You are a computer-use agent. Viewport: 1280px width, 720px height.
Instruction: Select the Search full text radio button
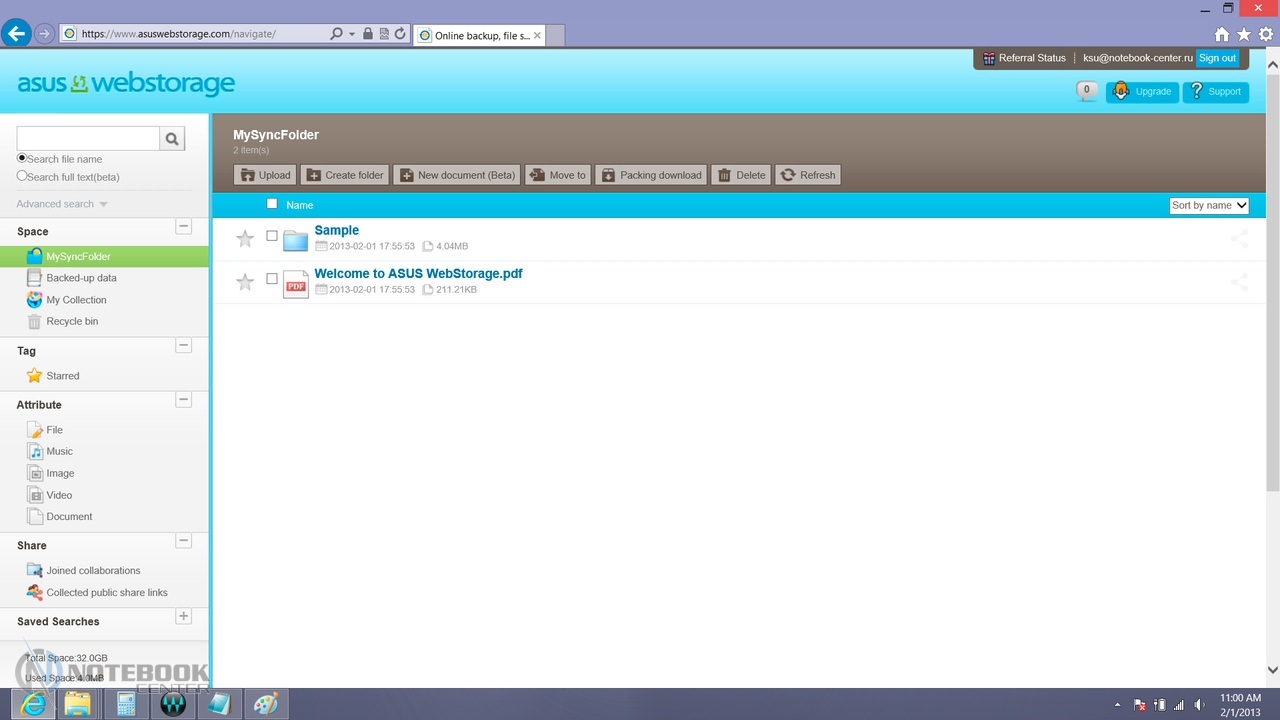click(x=22, y=176)
